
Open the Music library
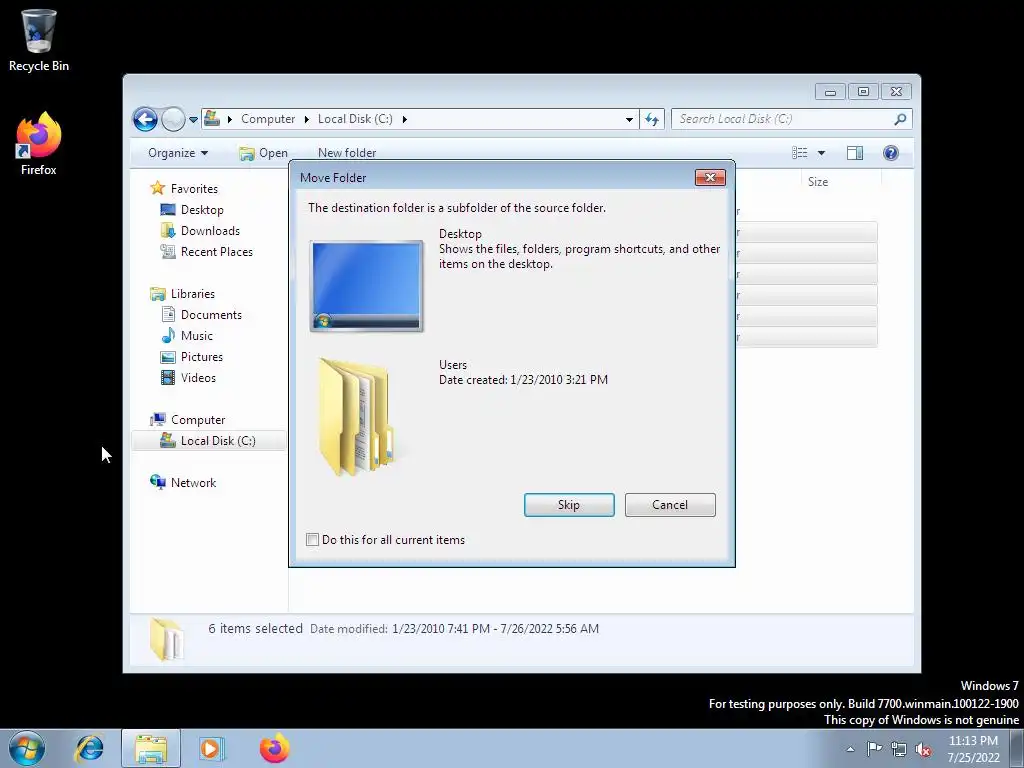point(197,336)
